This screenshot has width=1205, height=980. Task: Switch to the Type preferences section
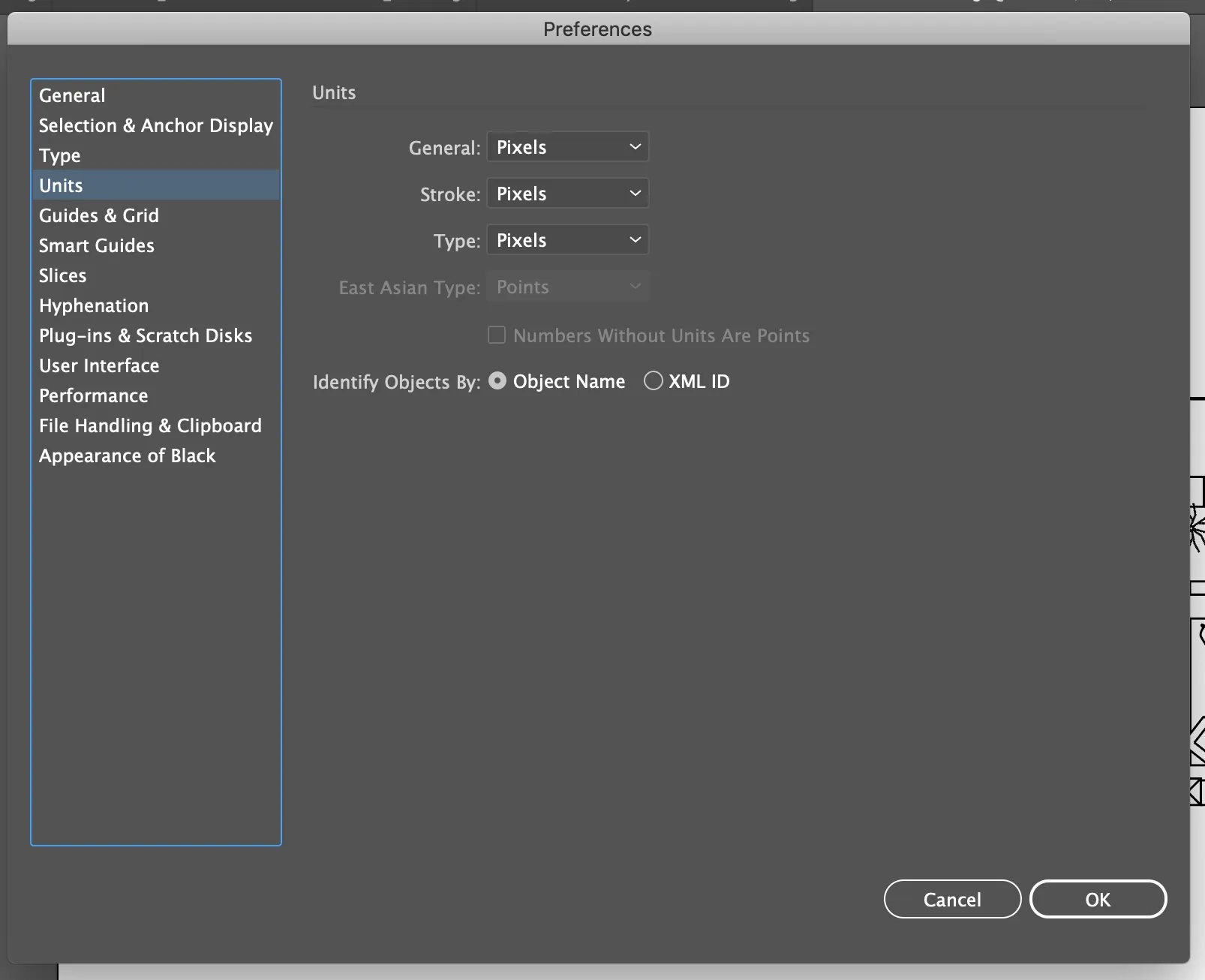click(59, 155)
